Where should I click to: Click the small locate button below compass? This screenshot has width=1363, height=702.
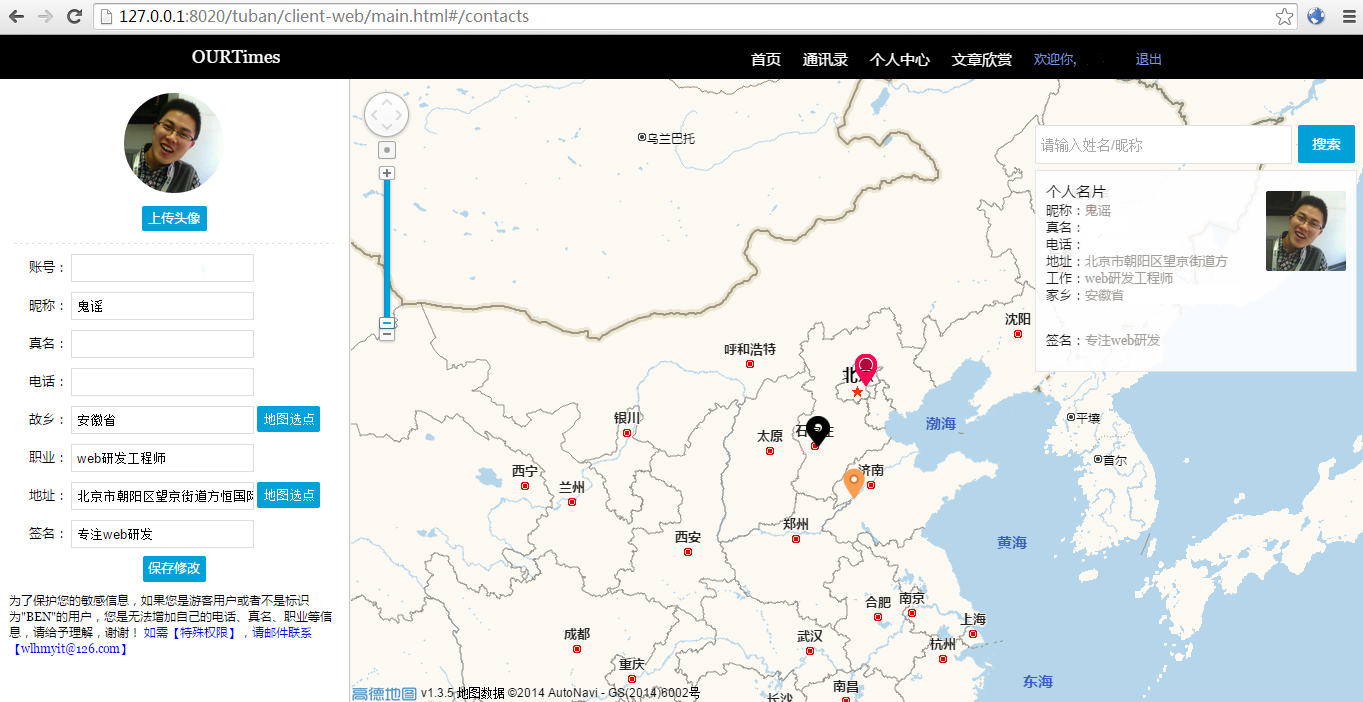click(x=387, y=150)
